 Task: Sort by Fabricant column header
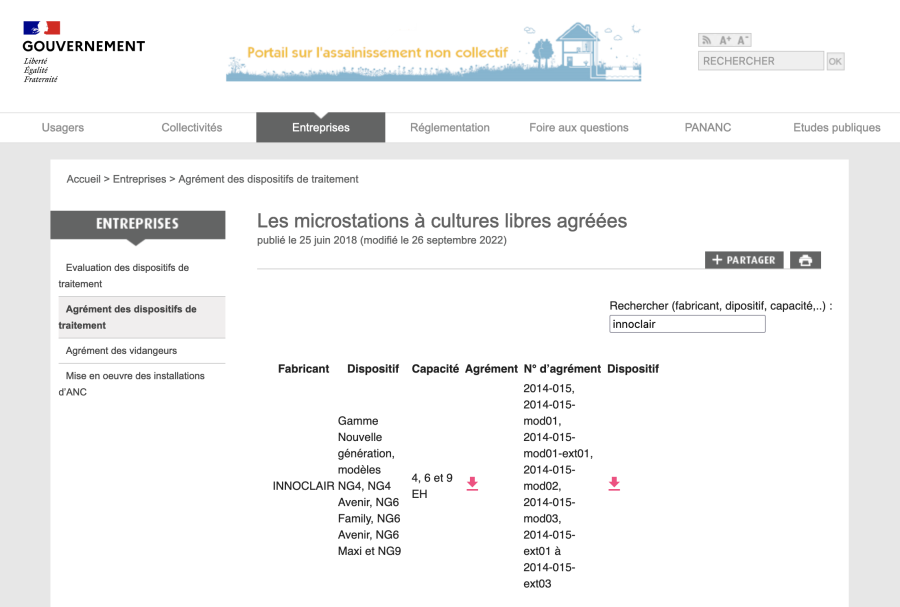coord(304,369)
